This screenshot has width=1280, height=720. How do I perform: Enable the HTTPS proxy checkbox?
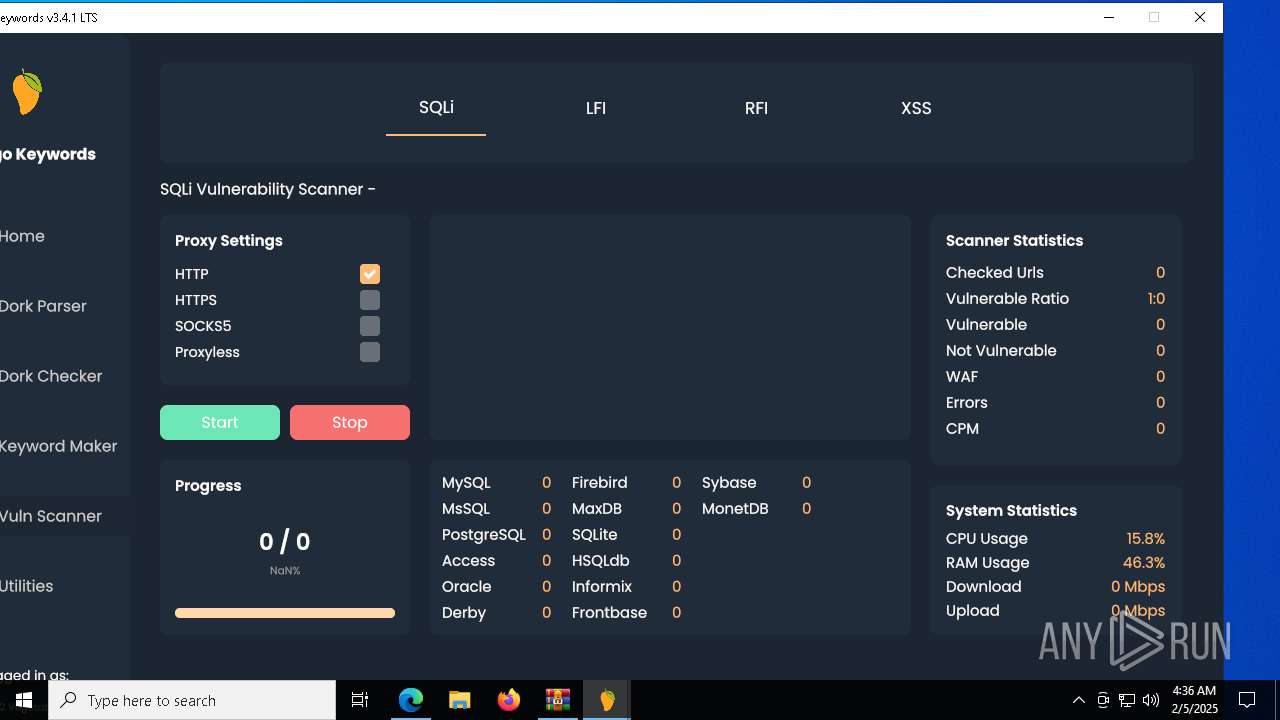tap(370, 300)
